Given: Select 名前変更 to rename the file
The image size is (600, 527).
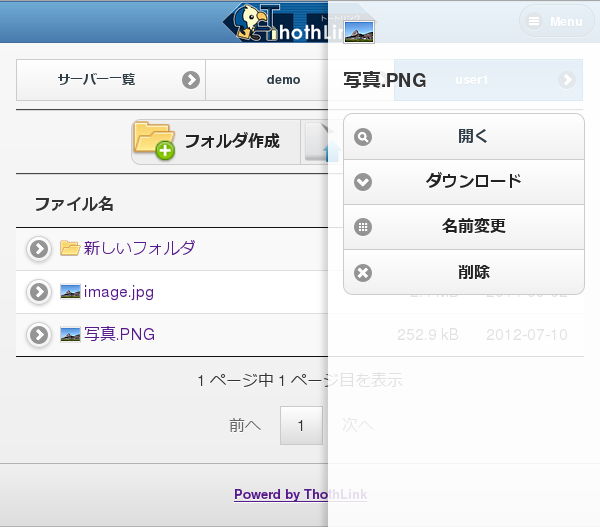Looking at the screenshot, I should 464,227.
